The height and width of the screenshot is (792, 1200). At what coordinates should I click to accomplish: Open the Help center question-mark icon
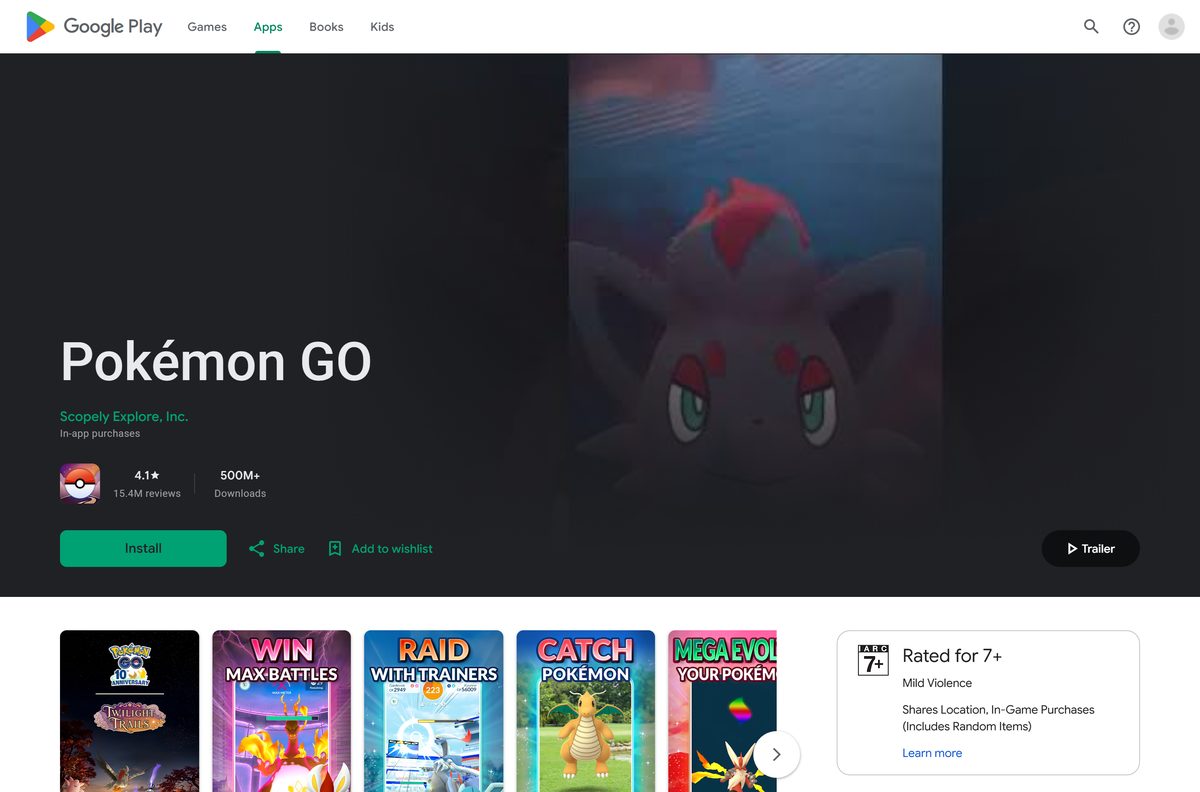pos(1131,27)
